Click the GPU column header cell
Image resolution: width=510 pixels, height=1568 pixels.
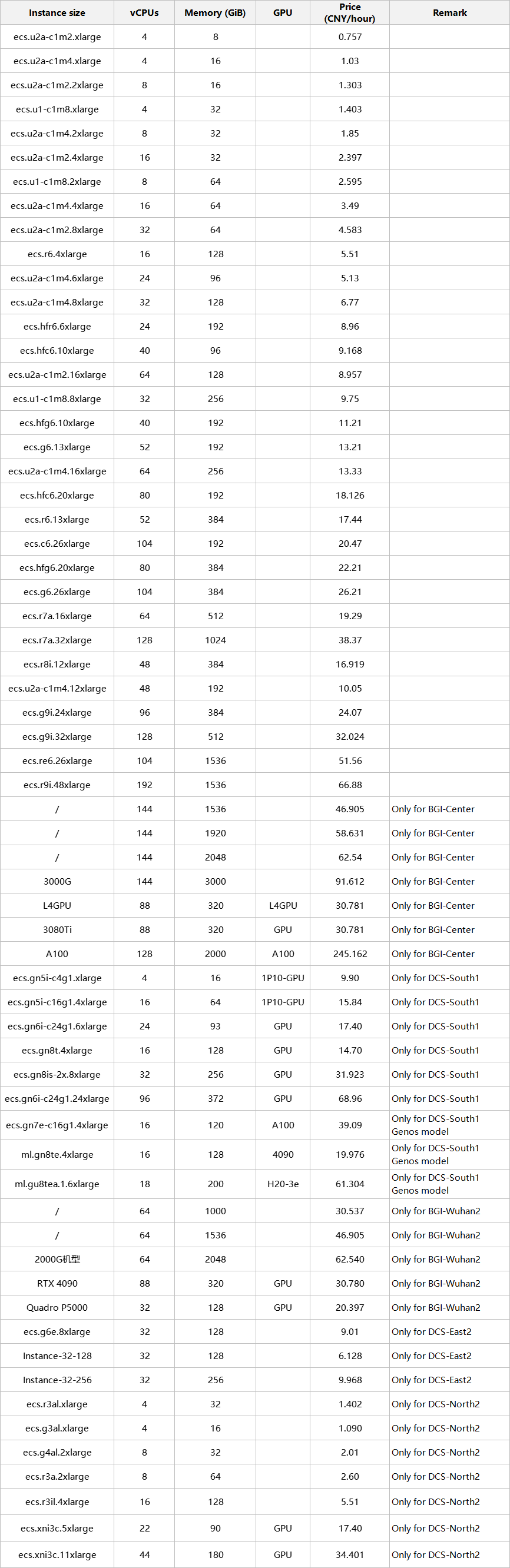click(283, 13)
